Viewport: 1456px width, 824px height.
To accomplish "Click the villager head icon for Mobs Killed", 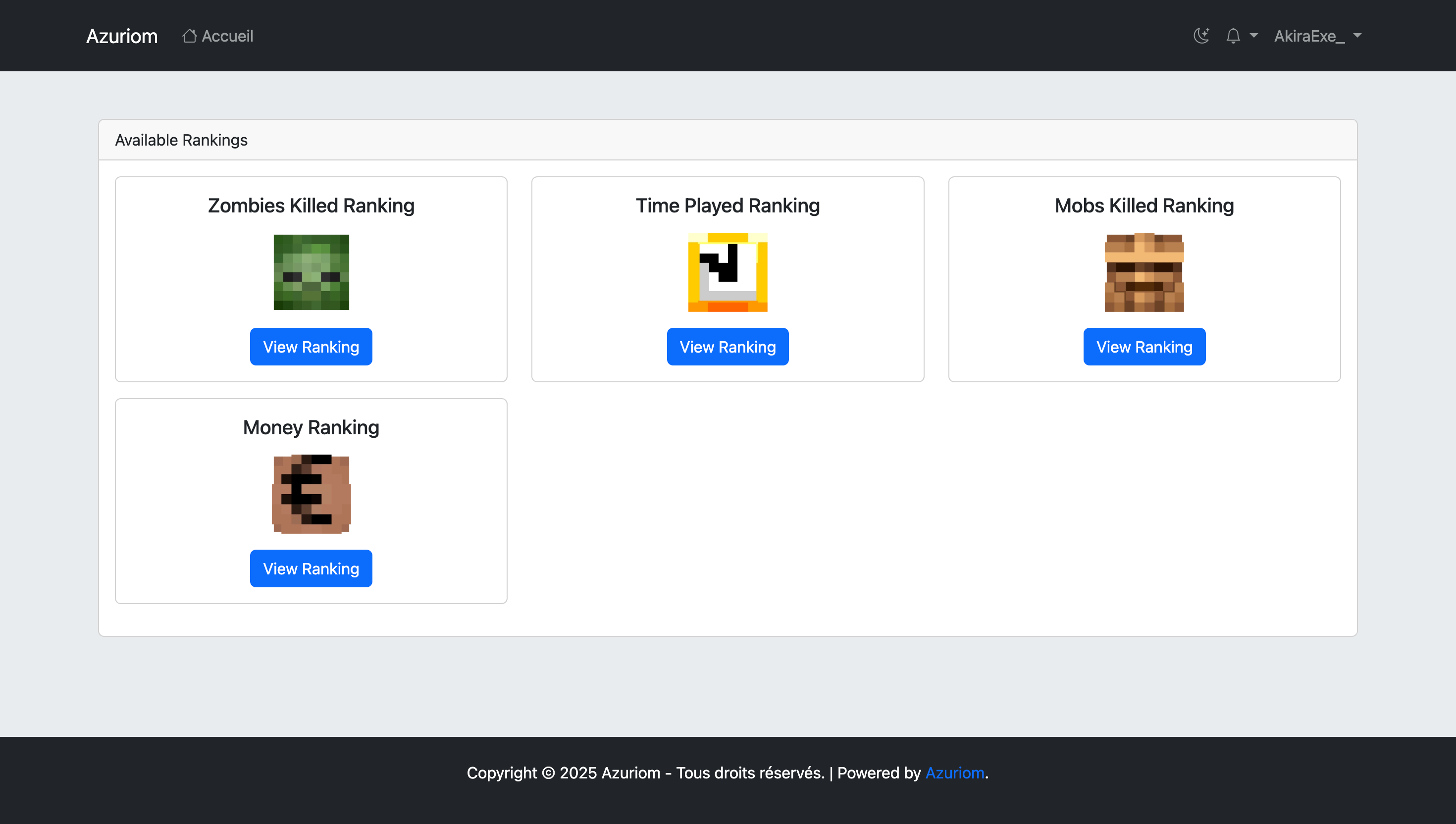I will (x=1144, y=272).
